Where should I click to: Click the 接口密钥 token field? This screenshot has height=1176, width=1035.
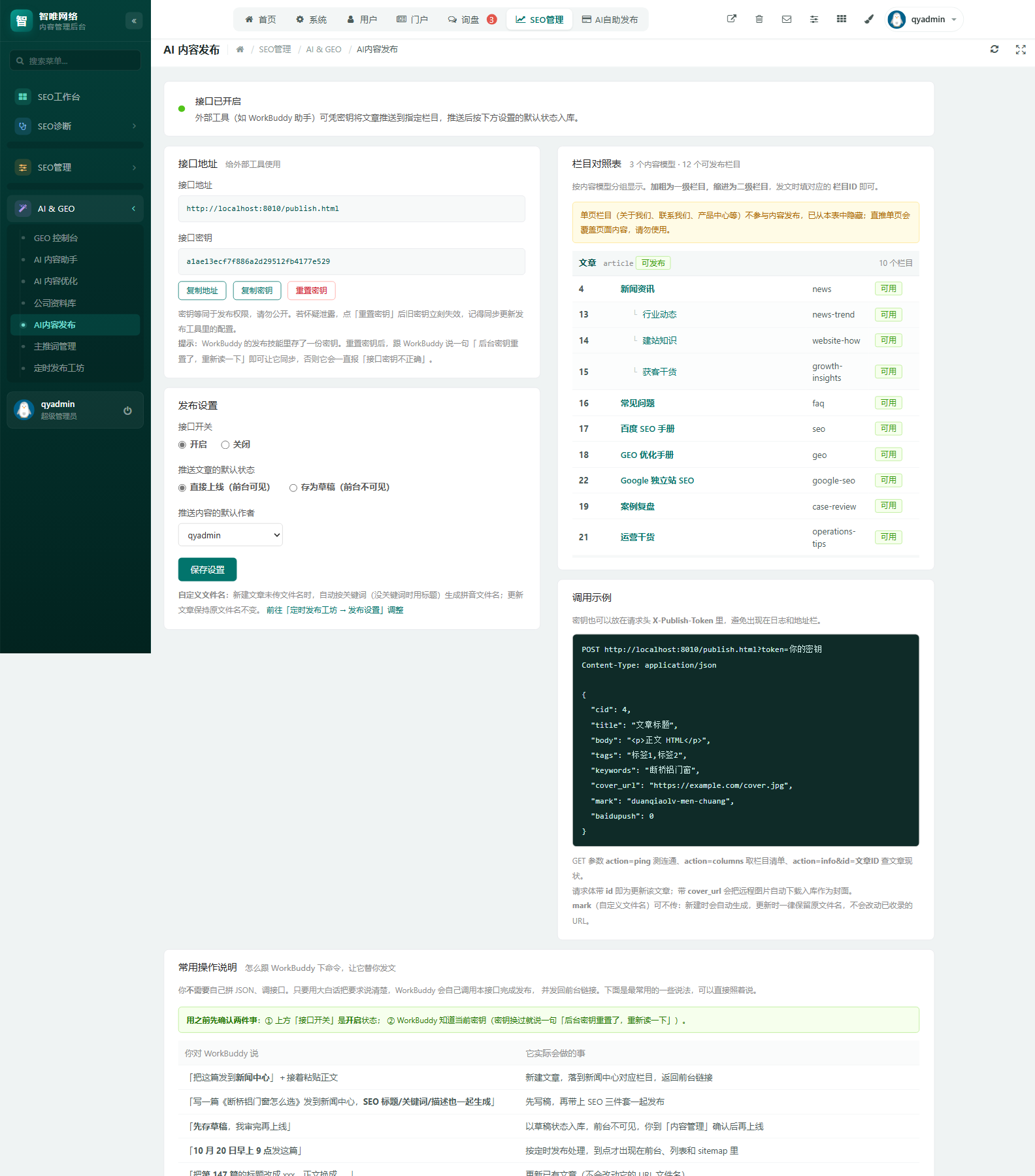click(x=352, y=261)
